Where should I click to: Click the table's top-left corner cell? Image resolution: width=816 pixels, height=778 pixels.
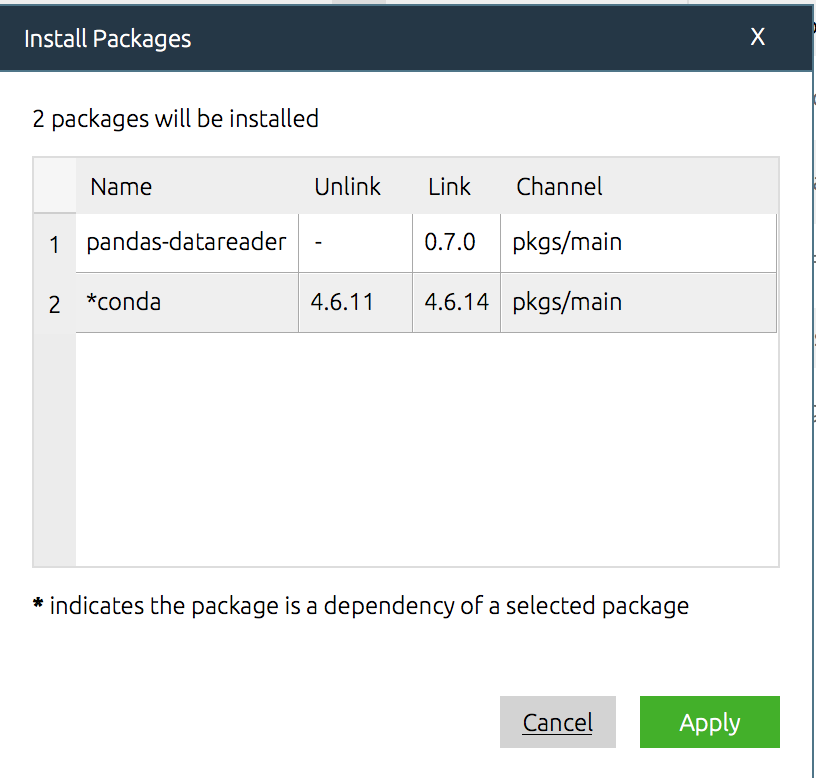click(x=54, y=186)
